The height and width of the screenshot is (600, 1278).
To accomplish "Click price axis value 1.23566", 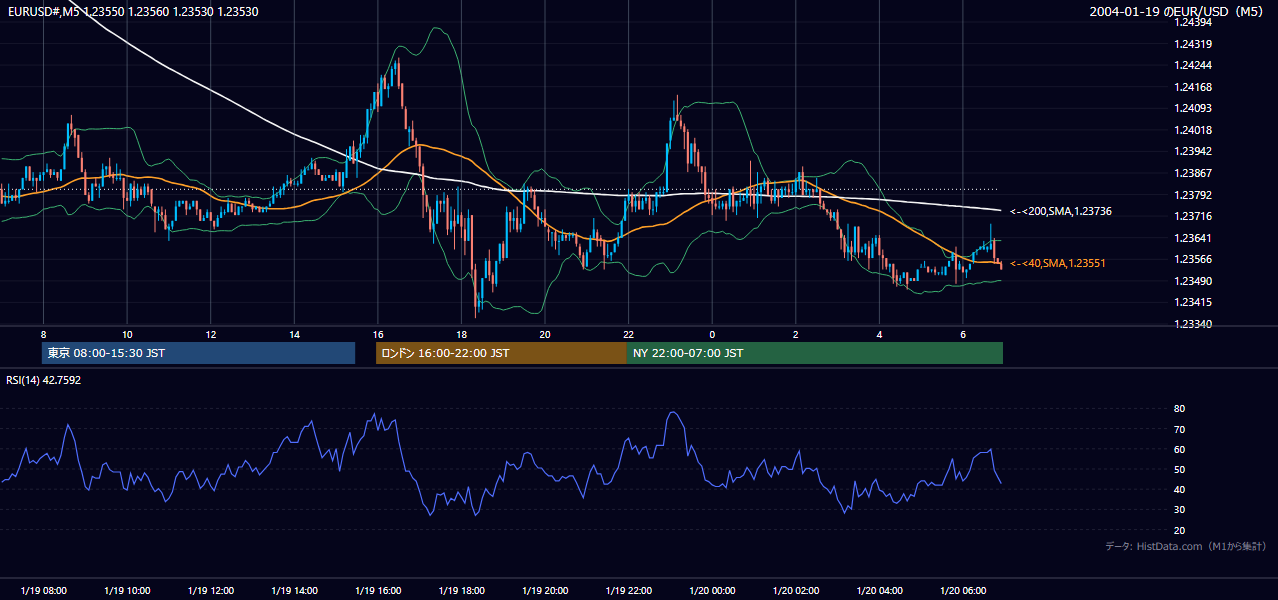I will click(1194, 259).
